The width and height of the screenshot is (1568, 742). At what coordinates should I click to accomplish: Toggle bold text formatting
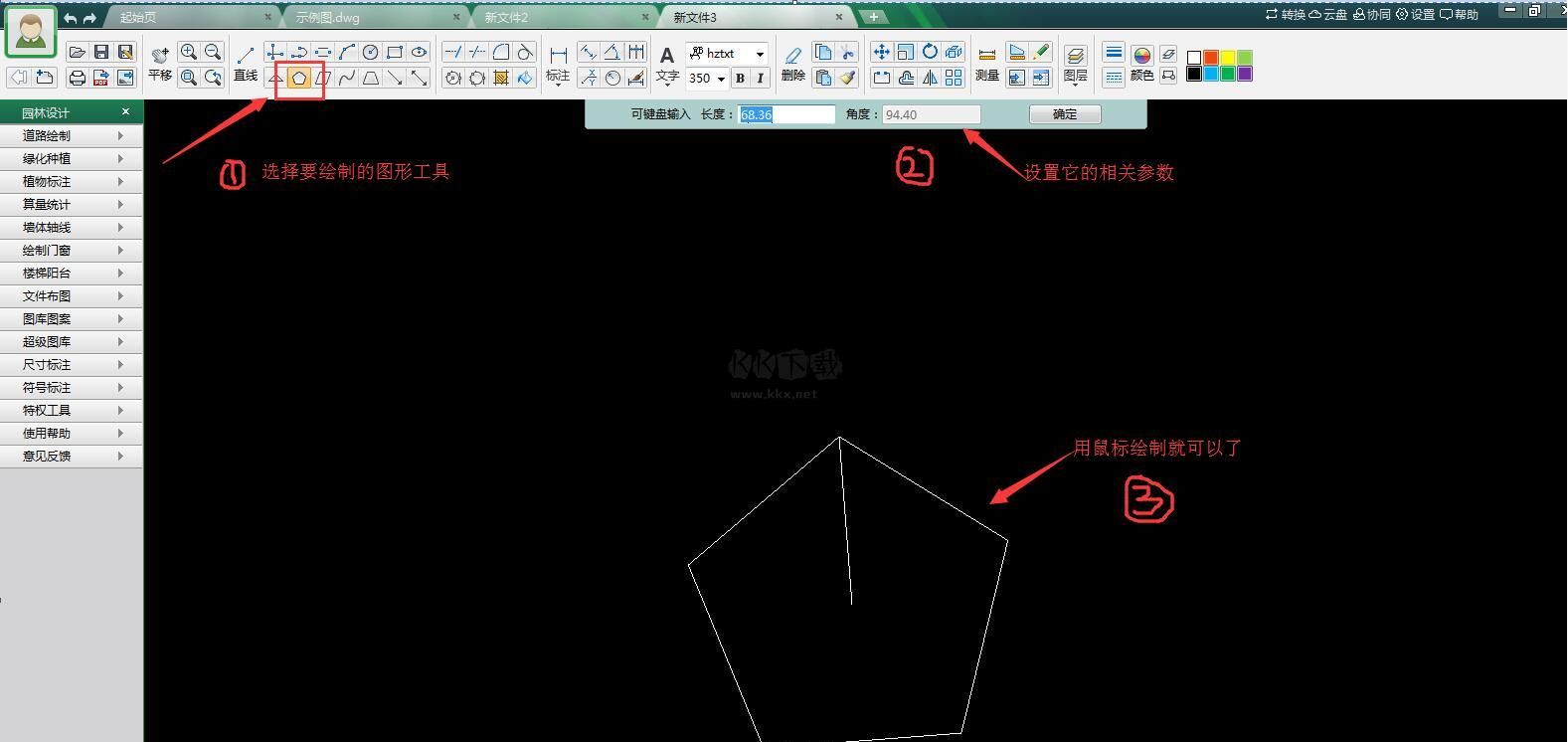click(740, 79)
